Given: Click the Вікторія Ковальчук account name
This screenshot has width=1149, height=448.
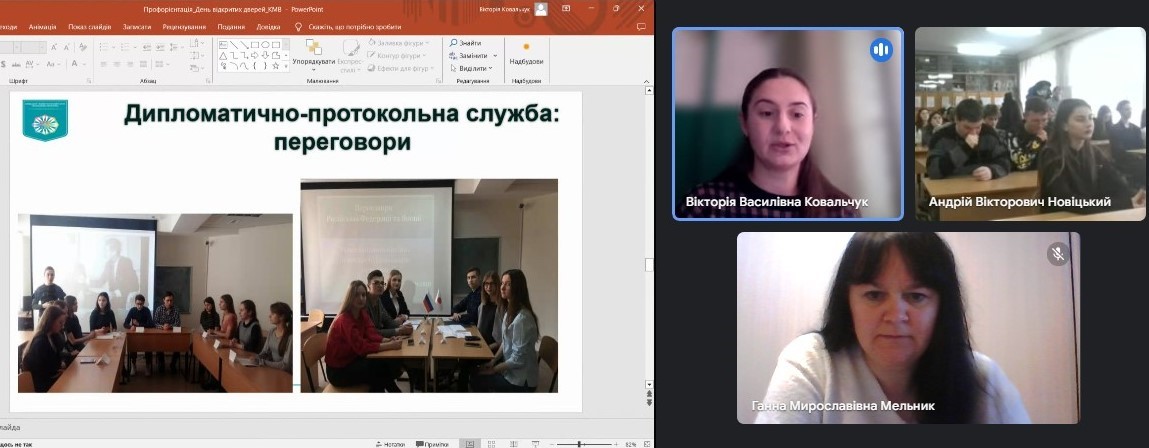Looking at the screenshot, I should 504,9.
